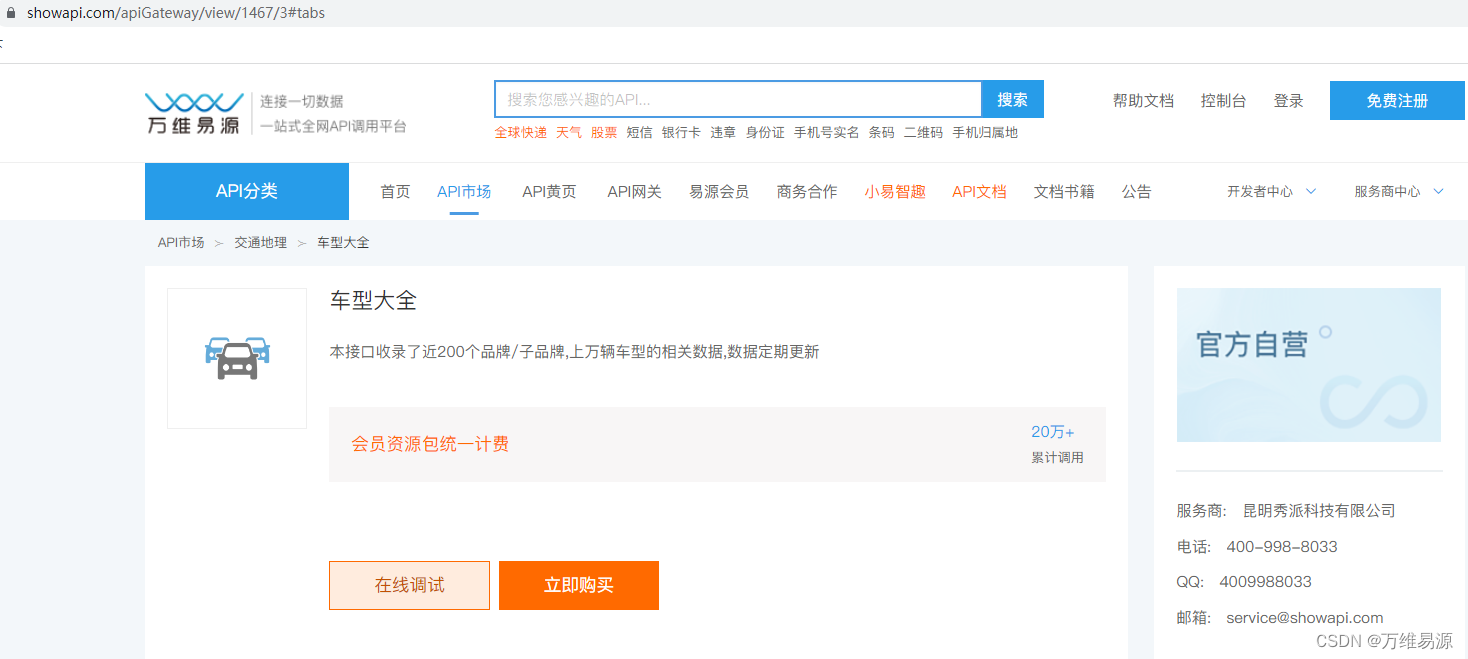Image resolution: width=1468 pixels, height=659 pixels.
Task: Click the 立即购买 buy now button
Action: pyautogui.click(x=579, y=585)
